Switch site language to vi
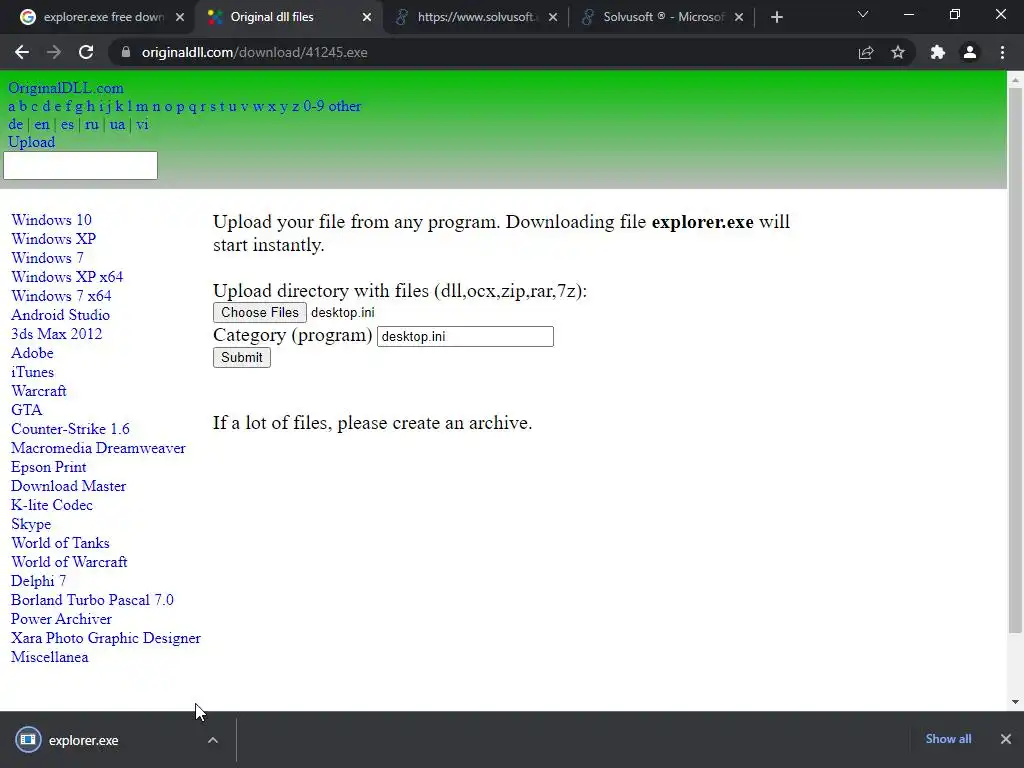This screenshot has width=1024, height=768. [142, 124]
